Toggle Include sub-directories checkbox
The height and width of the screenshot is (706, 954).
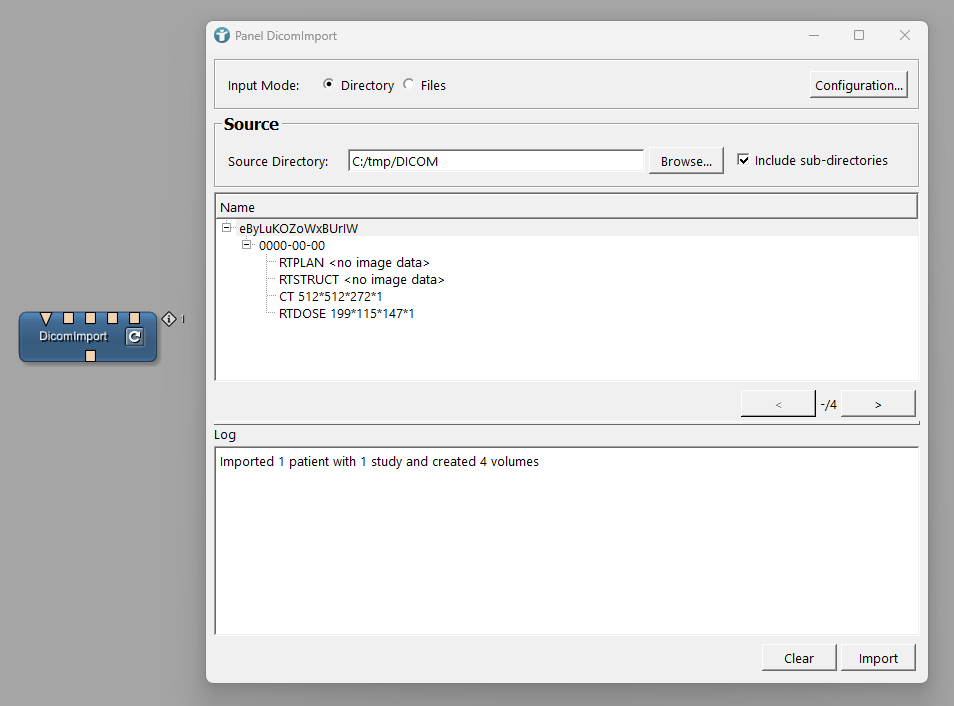coord(743,160)
